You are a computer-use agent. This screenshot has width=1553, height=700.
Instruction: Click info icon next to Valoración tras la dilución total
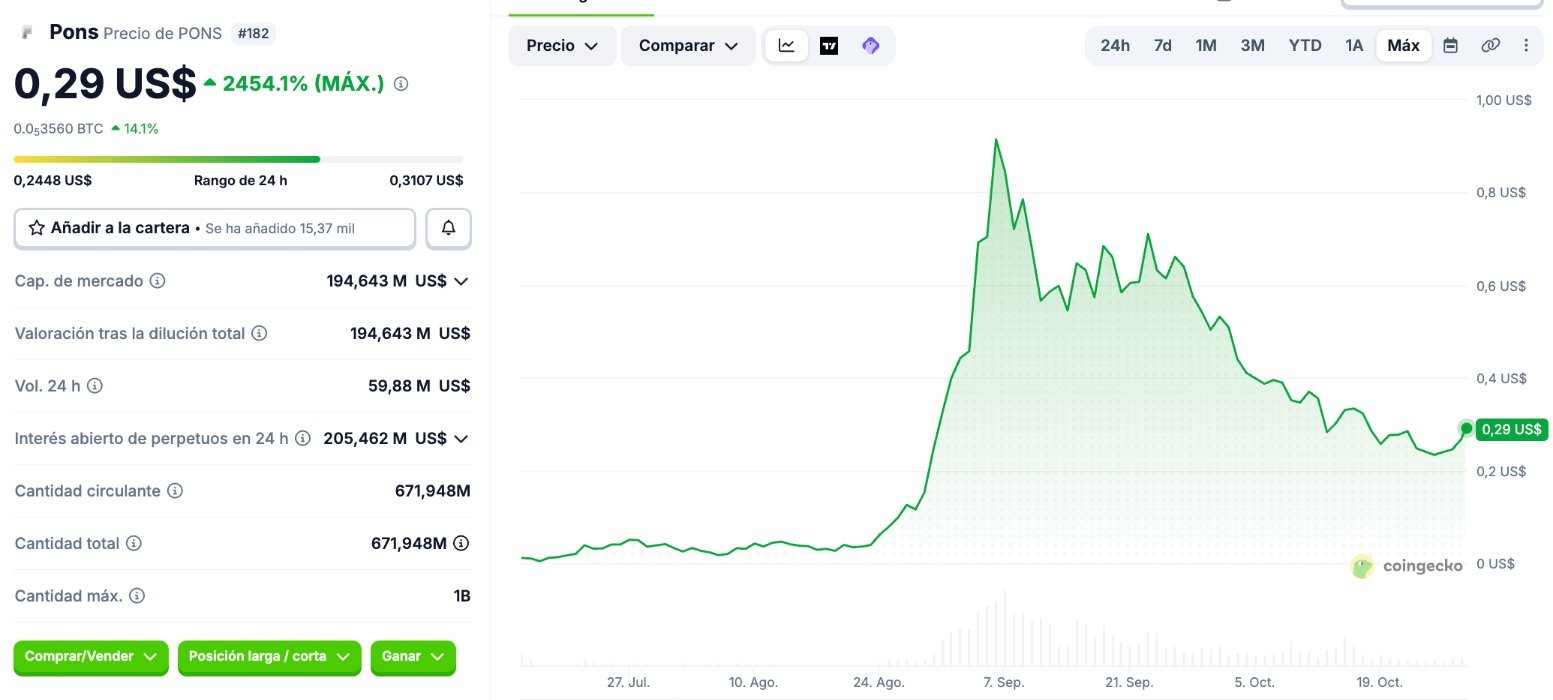pyautogui.click(x=259, y=333)
